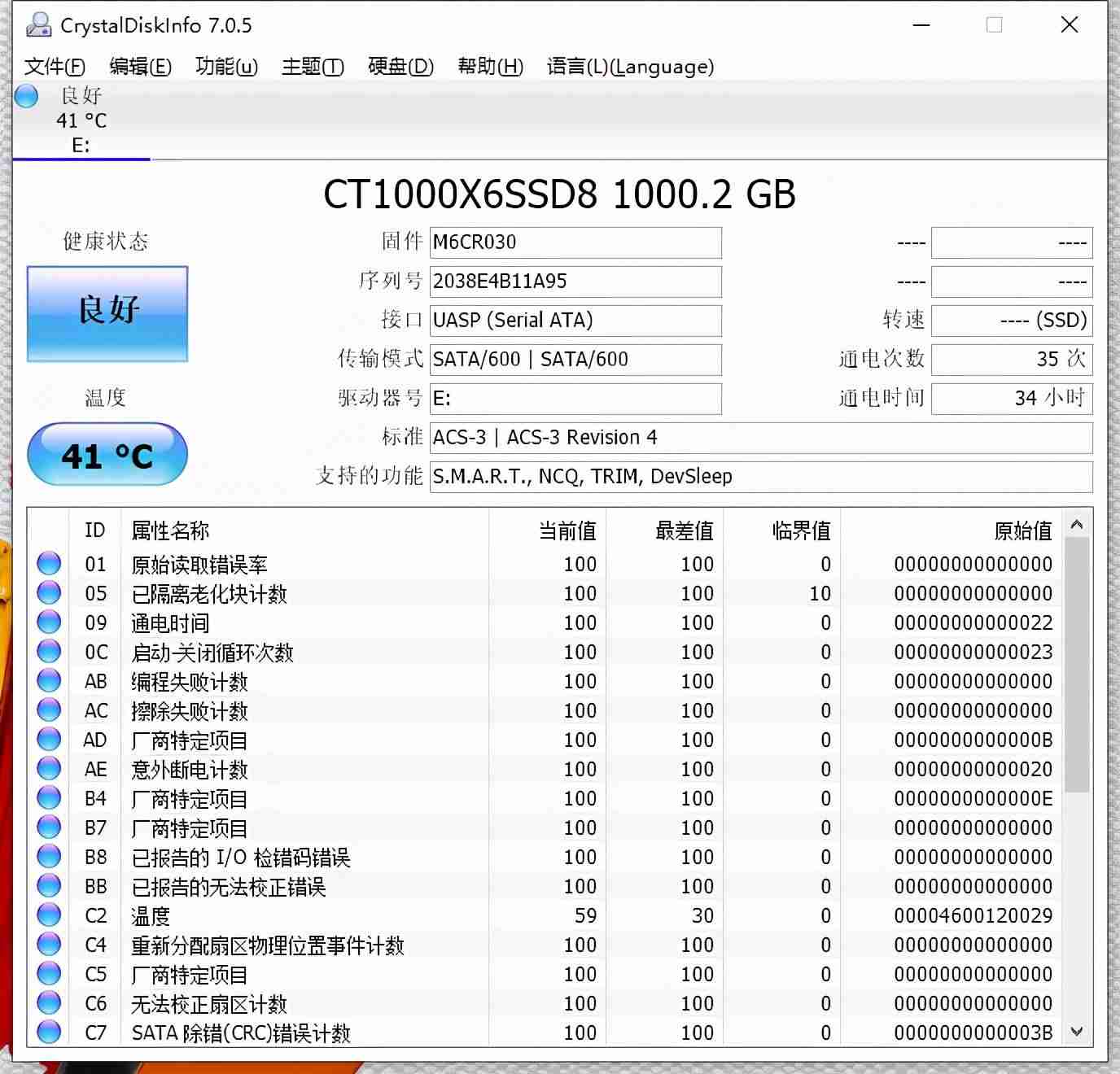Click the interface field UASP (Serial ATA)
The image size is (1120, 1074).
(x=575, y=321)
